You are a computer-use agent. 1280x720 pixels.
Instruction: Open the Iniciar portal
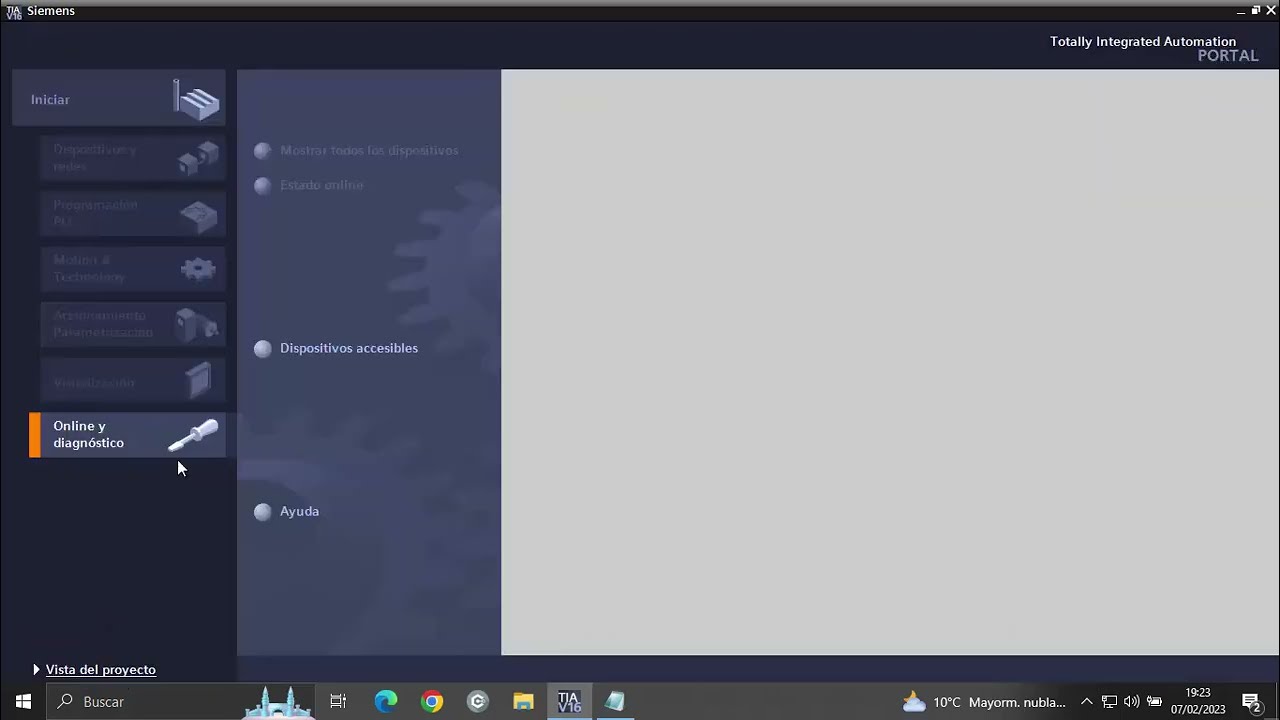tap(119, 99)
